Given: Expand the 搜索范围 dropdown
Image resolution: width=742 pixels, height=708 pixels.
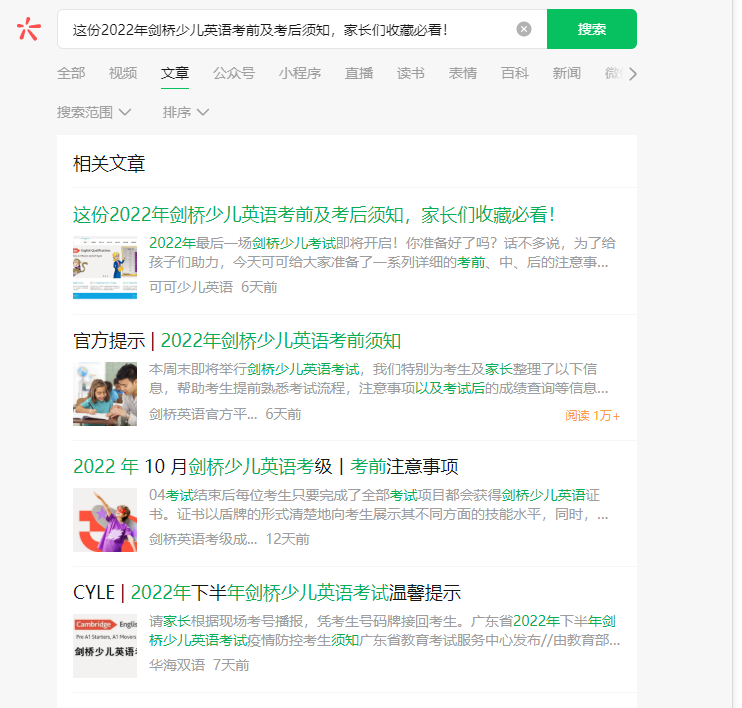Looking at the screenshot, I should pyautogui.click(x=94, y=112).
